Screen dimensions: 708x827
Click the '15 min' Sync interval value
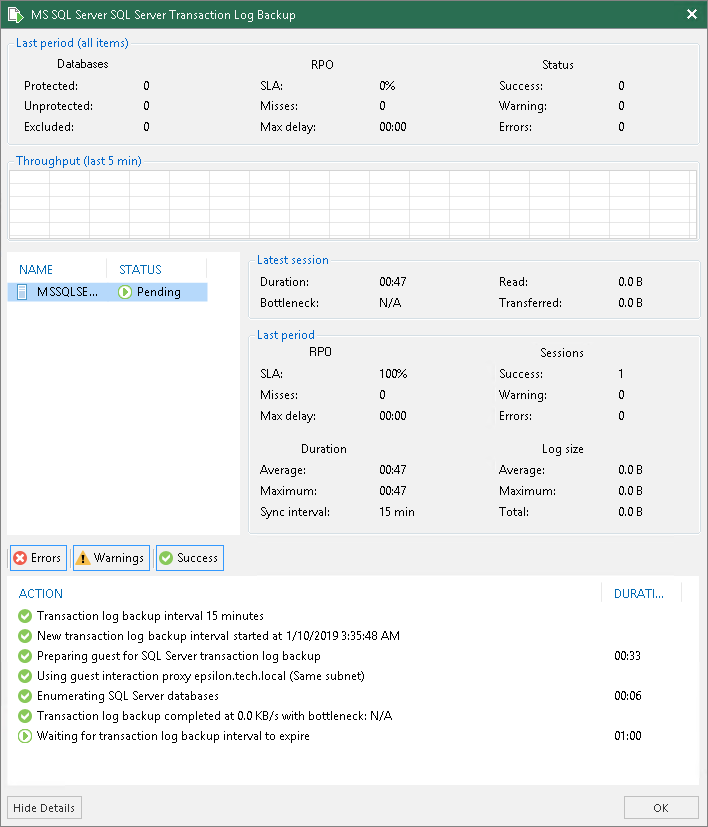397,512
